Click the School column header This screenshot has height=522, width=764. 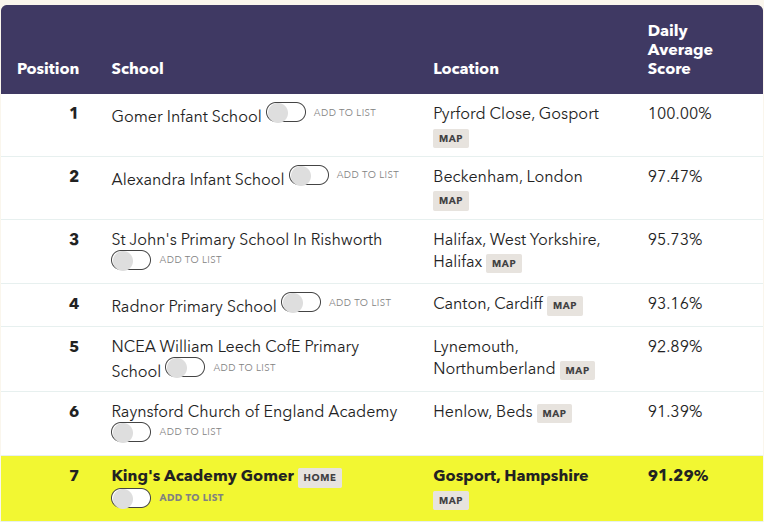click(x=137, y=69)
